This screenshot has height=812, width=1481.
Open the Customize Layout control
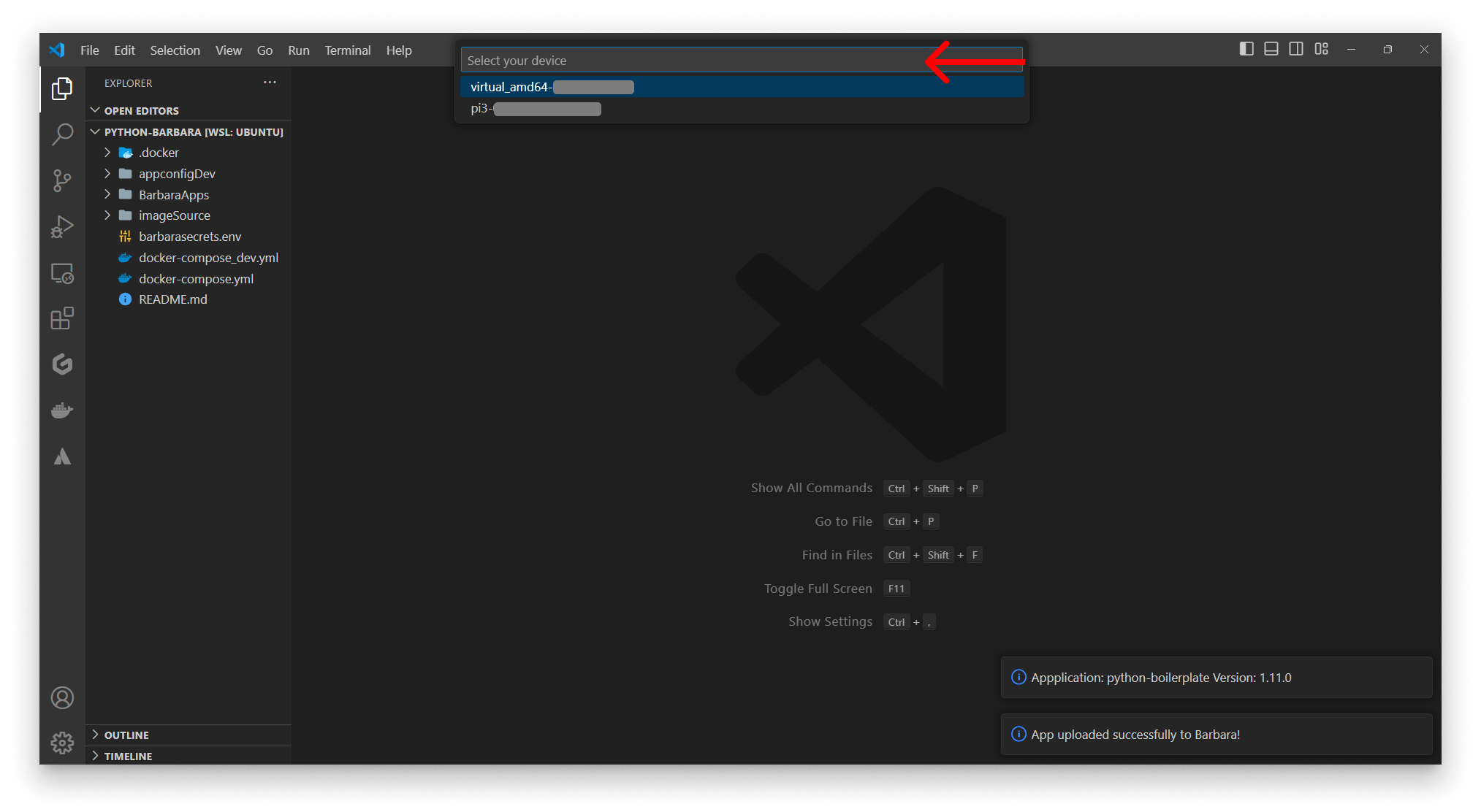tap(1322, 49)
